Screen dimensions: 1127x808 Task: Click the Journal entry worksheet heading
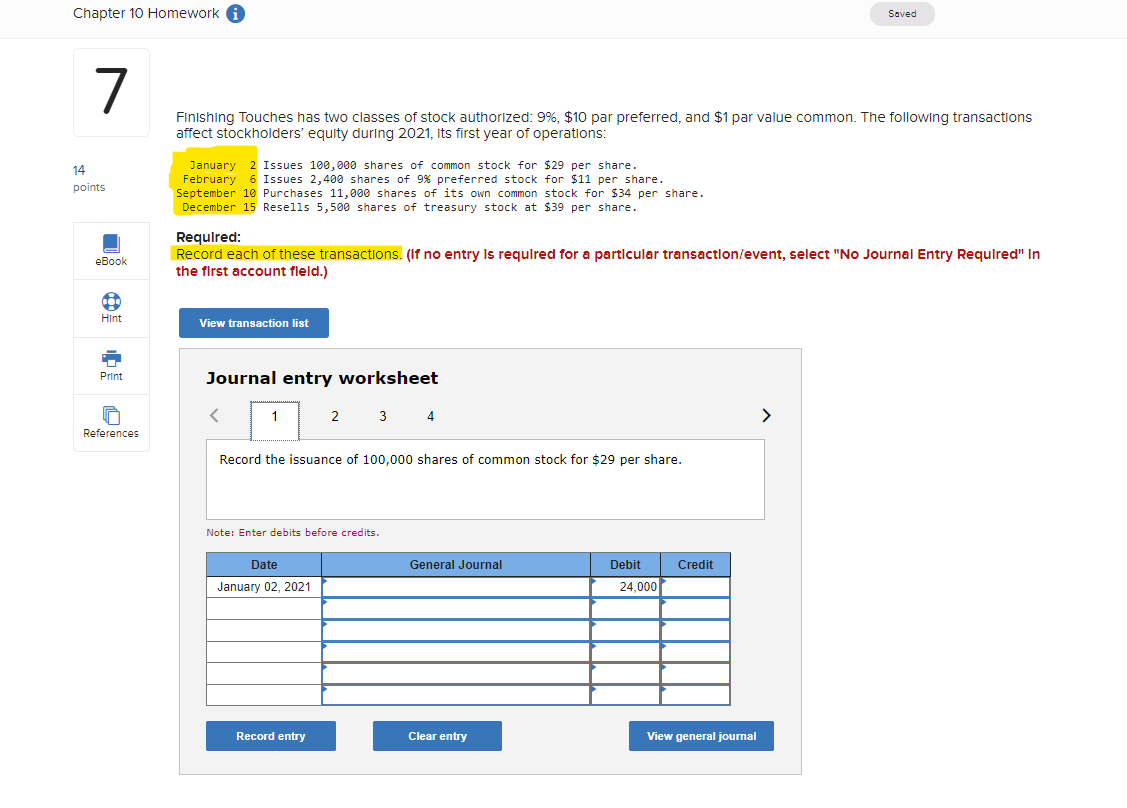point(322,378)
